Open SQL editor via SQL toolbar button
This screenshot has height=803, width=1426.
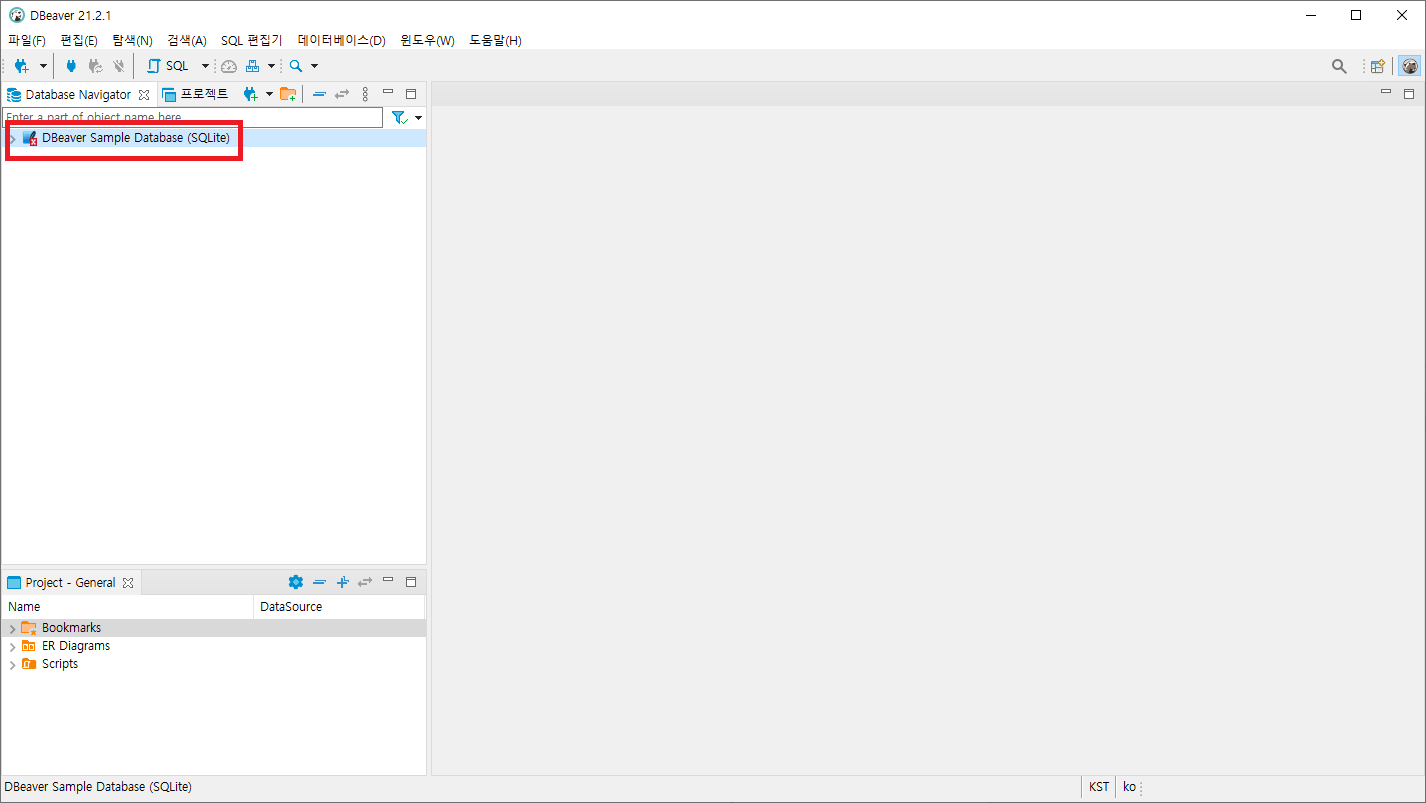(168, 66)
